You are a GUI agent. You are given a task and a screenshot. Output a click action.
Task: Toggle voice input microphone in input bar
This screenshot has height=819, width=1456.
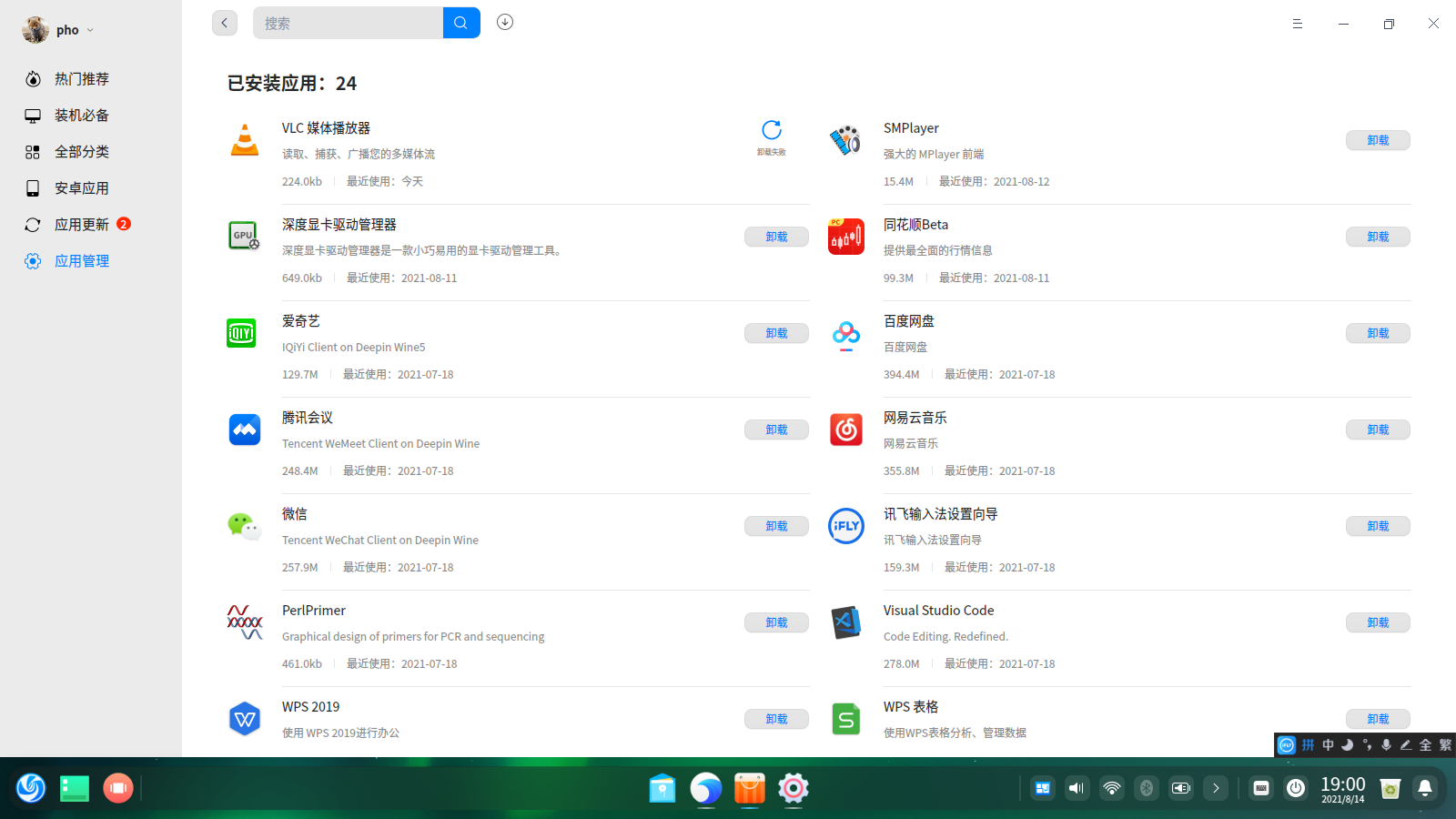tap(1387, 745)
